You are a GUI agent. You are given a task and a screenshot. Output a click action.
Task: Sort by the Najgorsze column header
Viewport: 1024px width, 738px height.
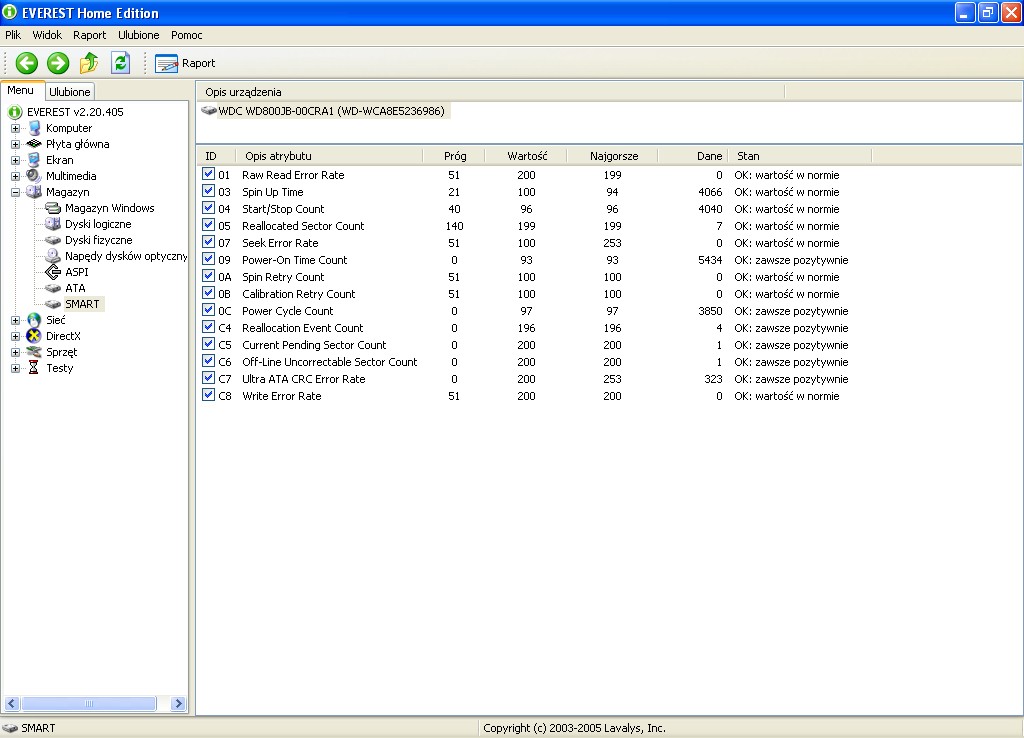pyautogui.click(x=613, y=156)
